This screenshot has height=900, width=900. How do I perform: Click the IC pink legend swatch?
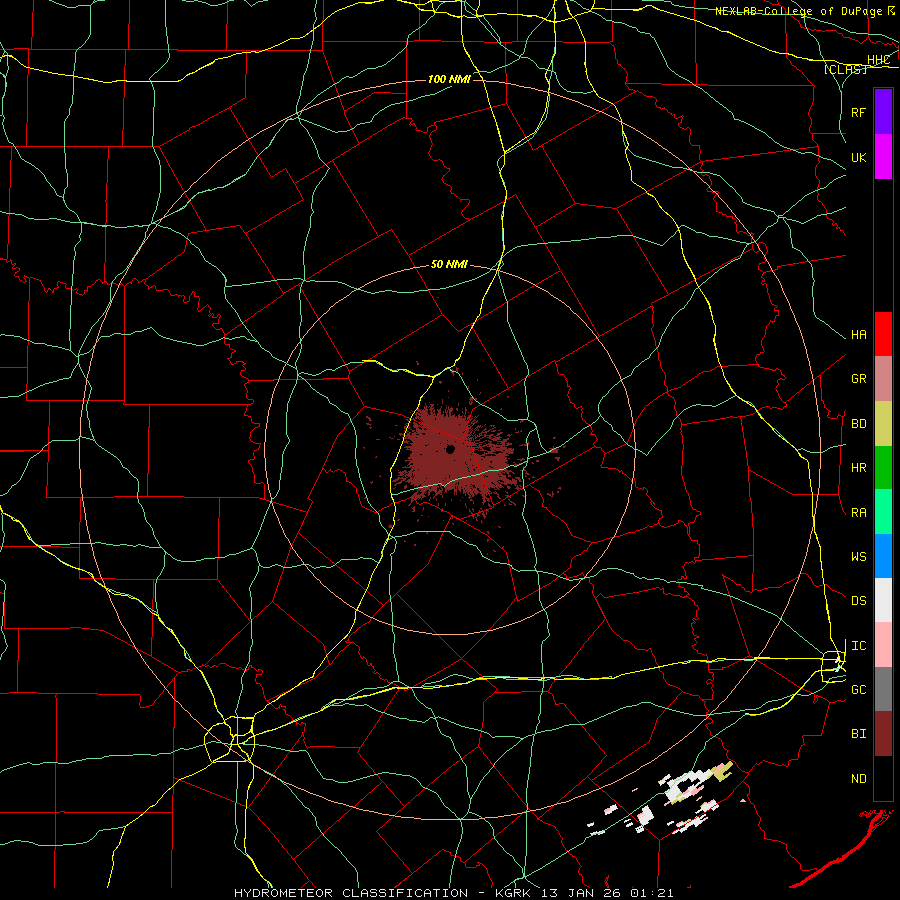[x=883, y=645]
